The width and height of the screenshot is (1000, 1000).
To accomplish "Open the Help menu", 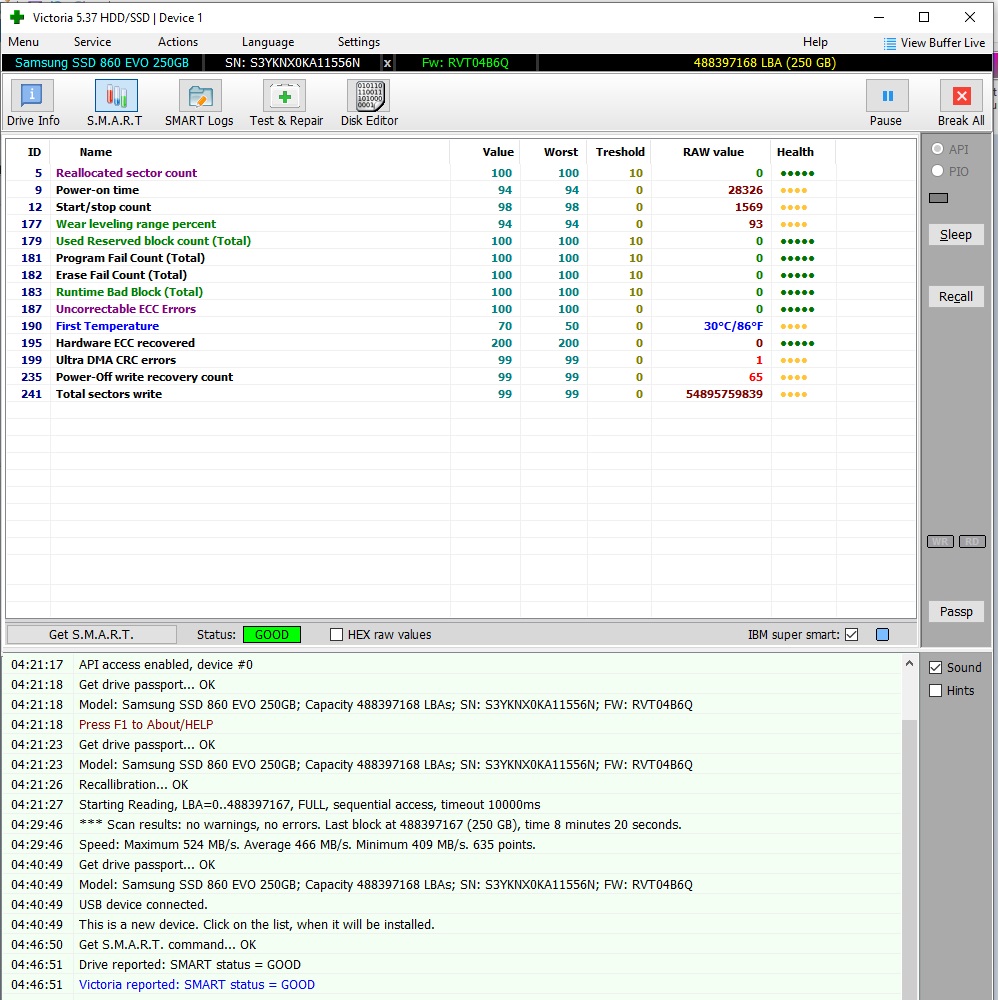I will click(815, 42).
